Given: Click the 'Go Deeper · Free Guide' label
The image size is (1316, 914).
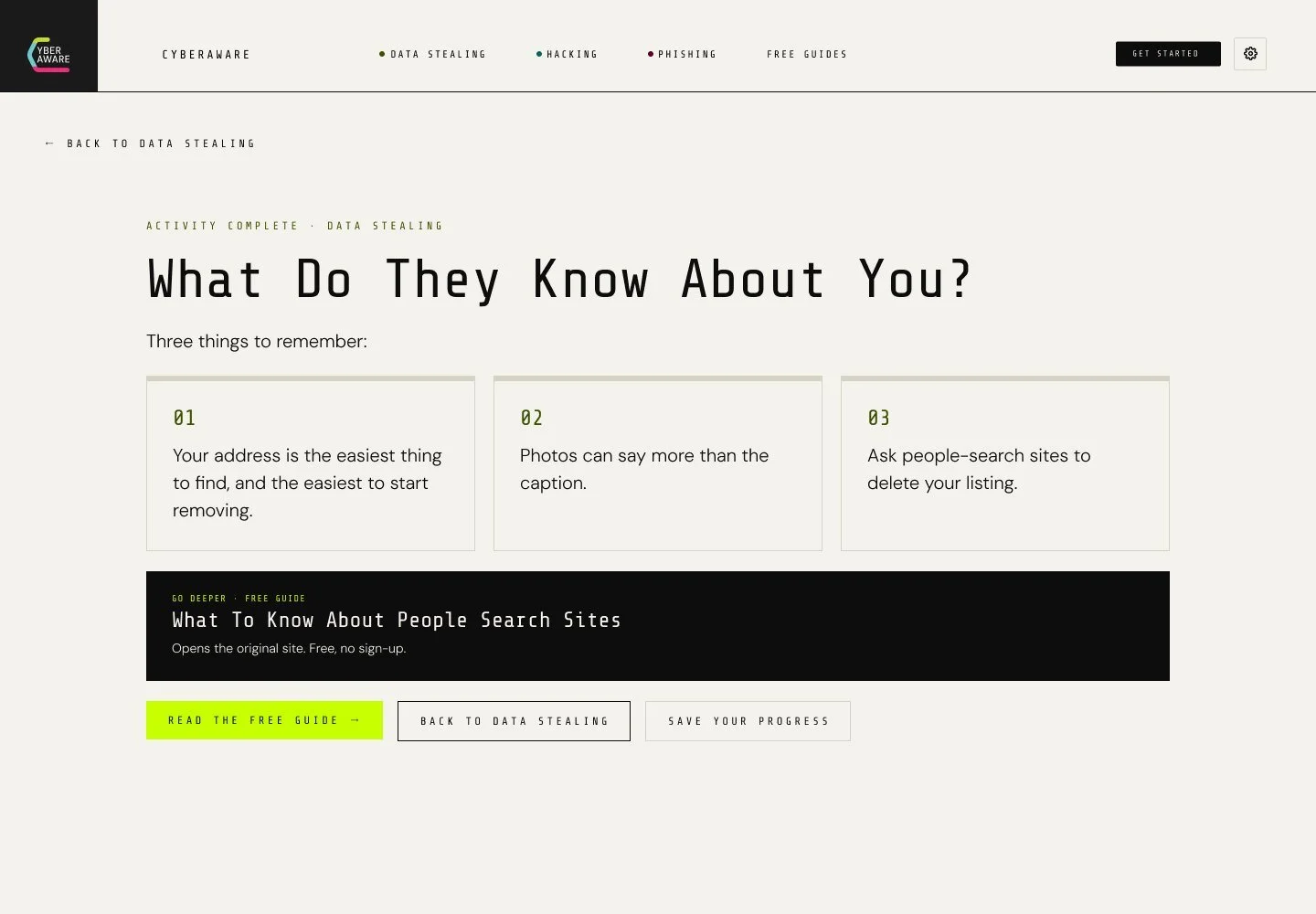Looking at the screenshot, I should click(239, 599).
